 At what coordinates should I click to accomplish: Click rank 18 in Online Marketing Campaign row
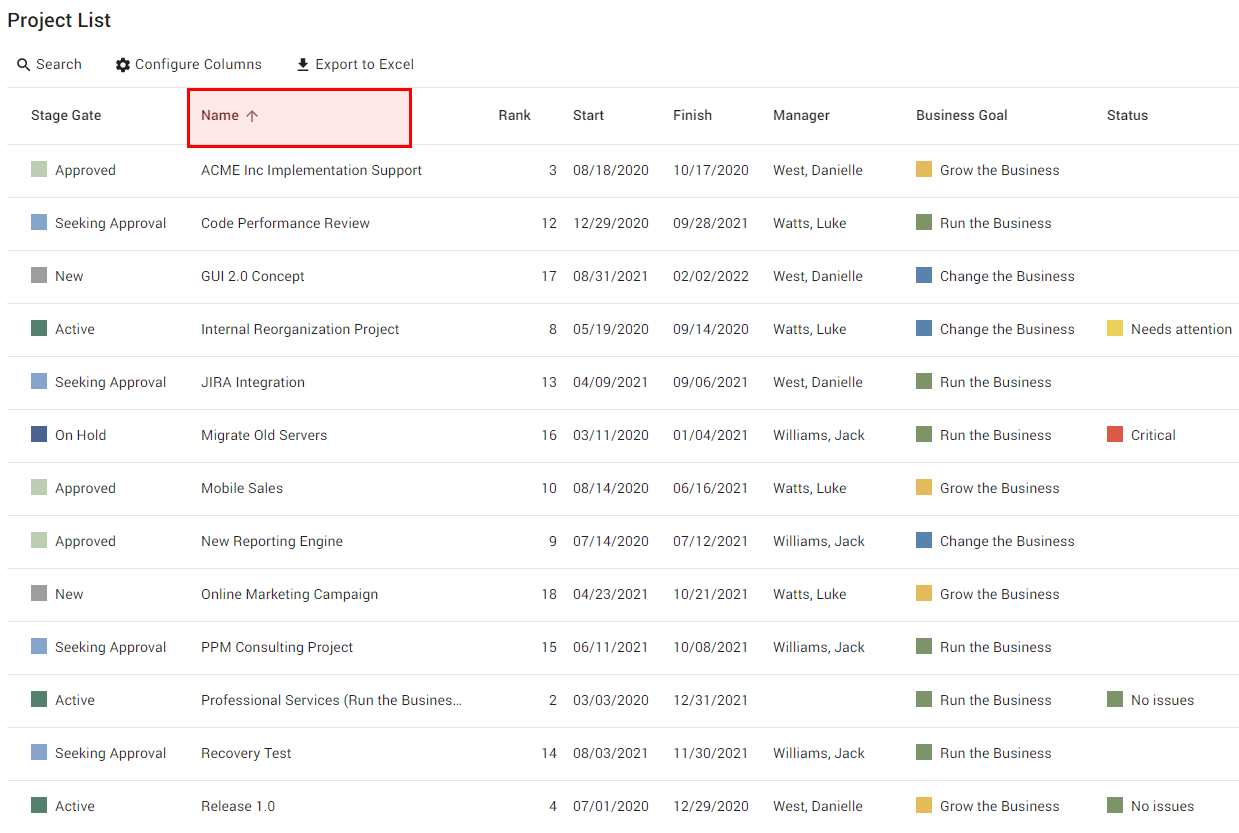(x=548, y=595)
